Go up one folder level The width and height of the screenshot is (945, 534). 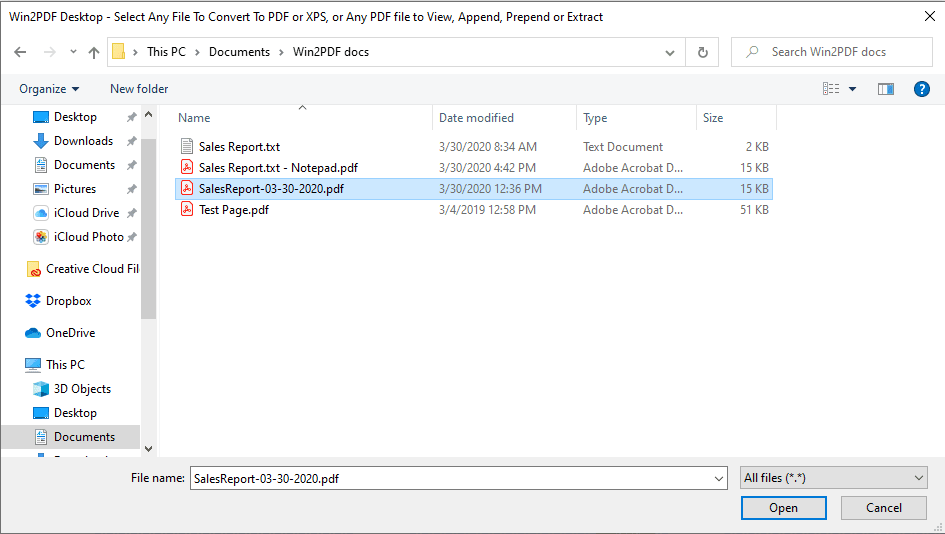93,52
